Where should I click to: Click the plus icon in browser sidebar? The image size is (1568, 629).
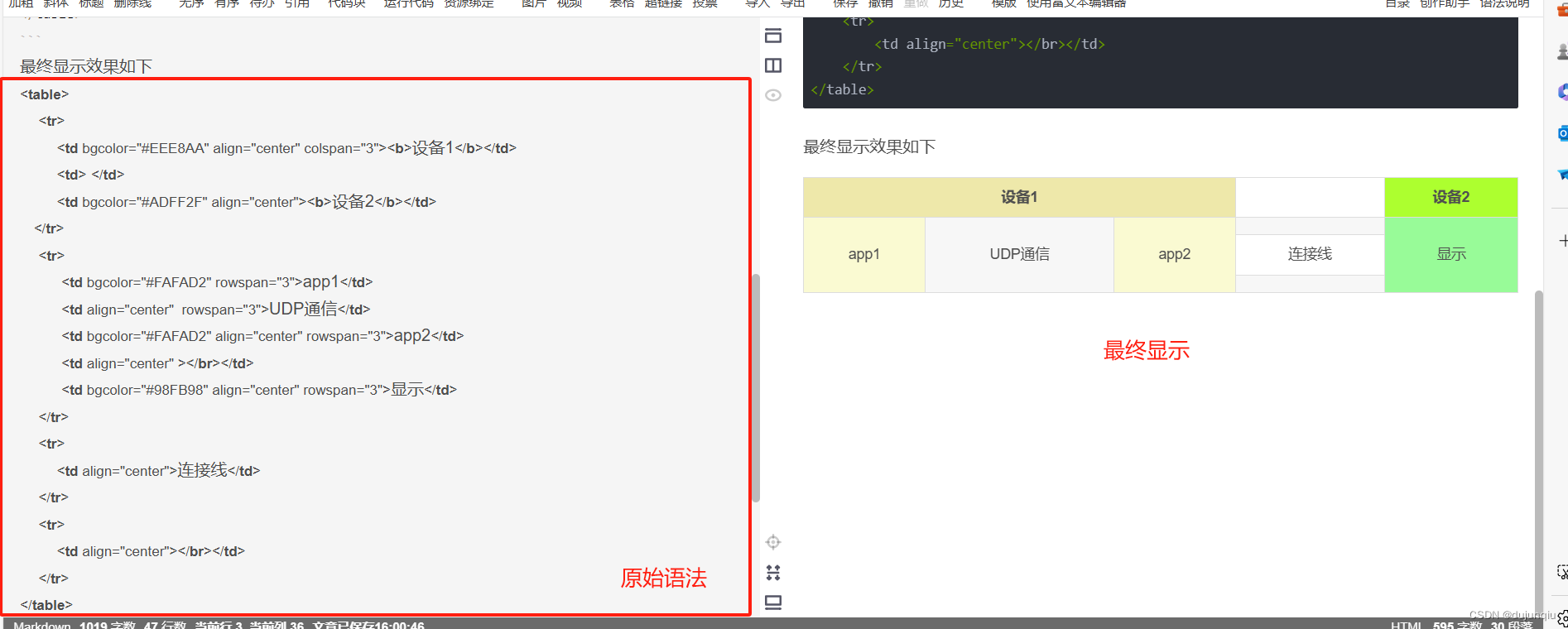(x=1563, y=241)
